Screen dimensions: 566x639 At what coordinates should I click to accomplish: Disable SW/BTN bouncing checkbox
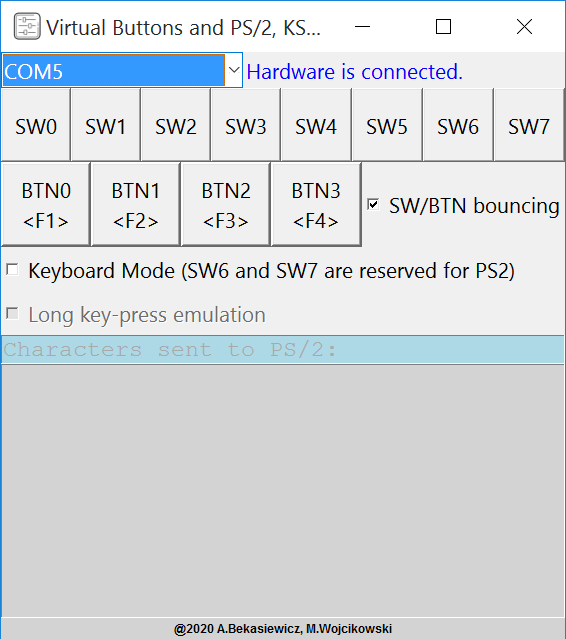click(373, 204)
